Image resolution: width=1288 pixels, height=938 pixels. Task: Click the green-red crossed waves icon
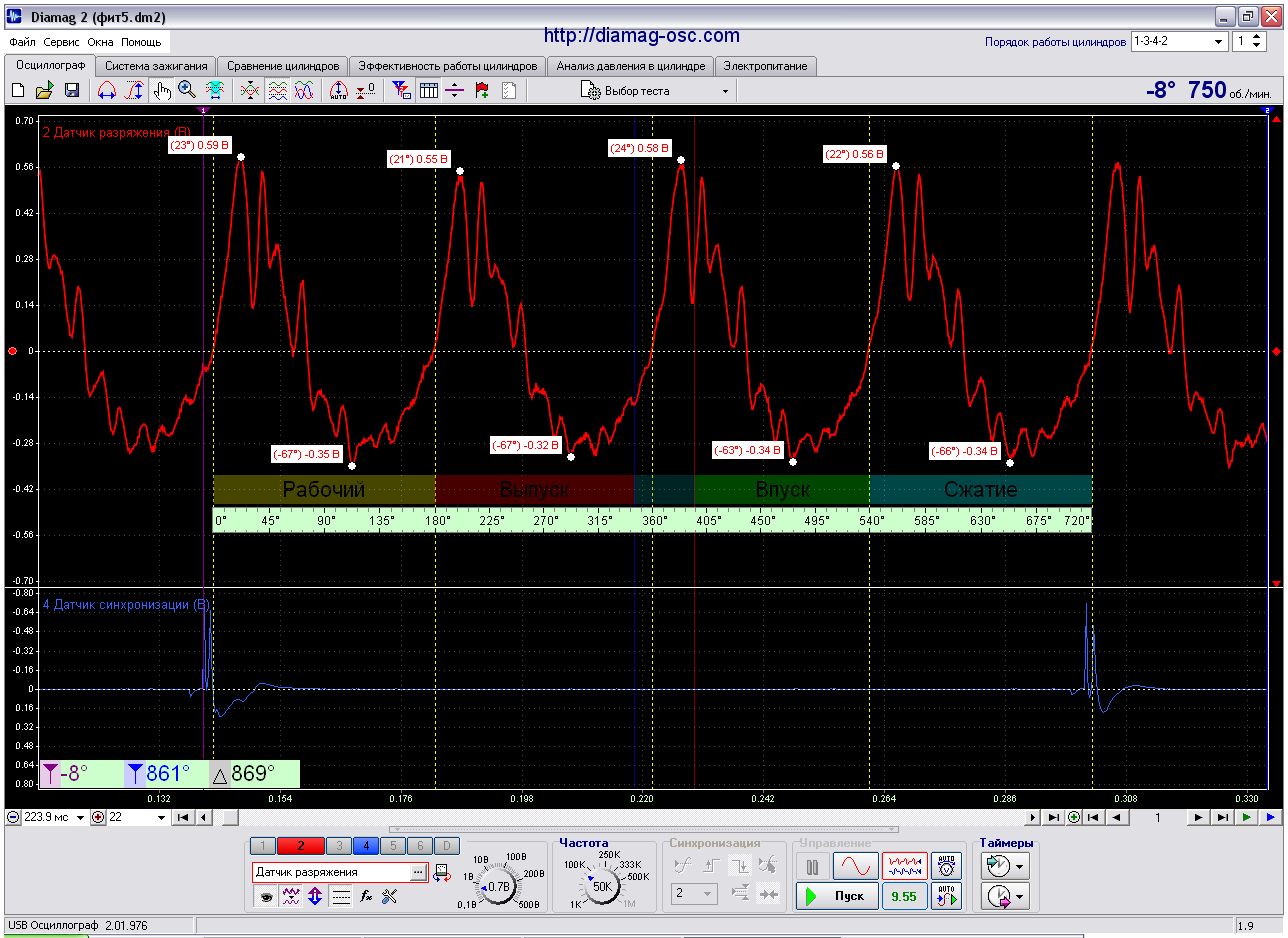[x=250, y=91]
